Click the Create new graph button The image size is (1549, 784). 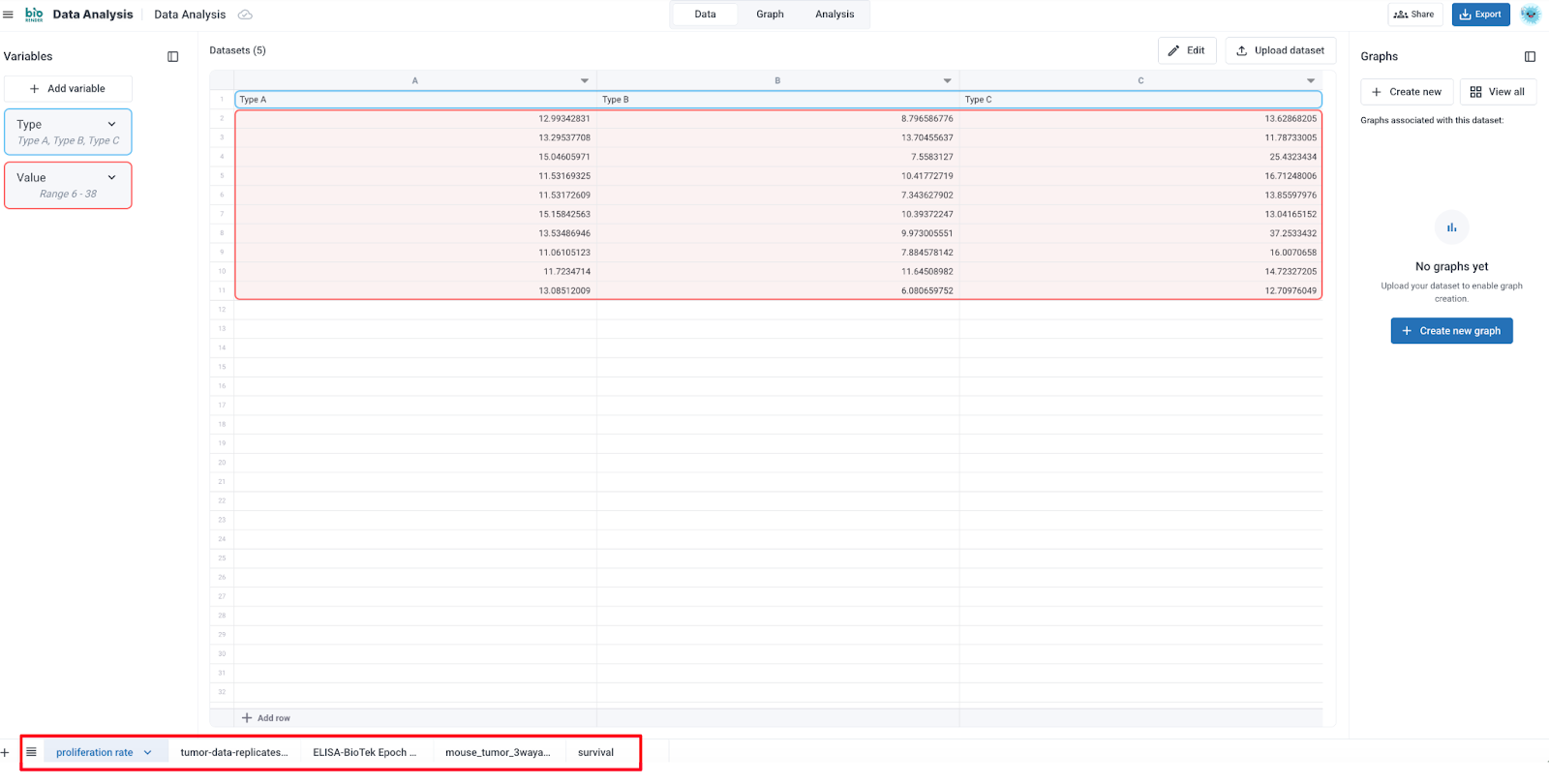[x=1451, y=331]
